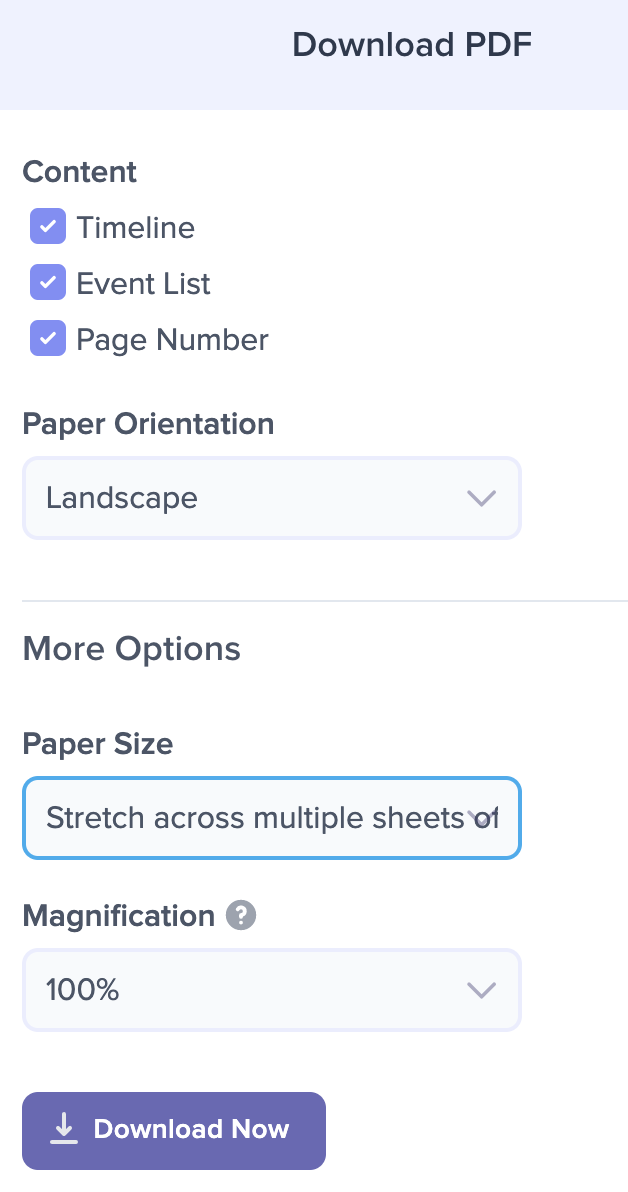The width and height of the screenshot is (628, 1192).
Task: Click the Download PDF panel title
Action: click(x=412, y=44)
